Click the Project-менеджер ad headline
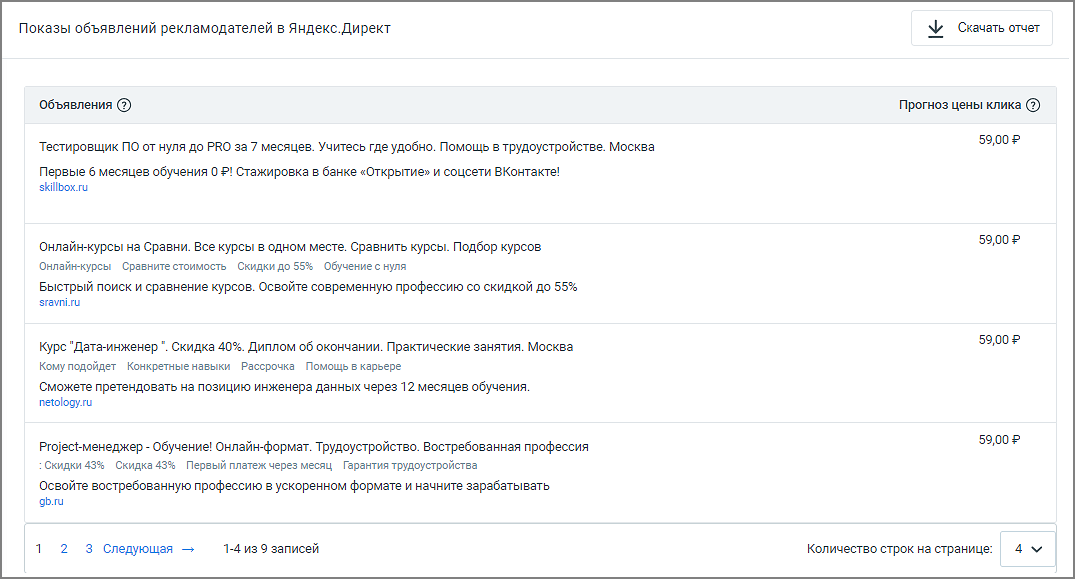 tap(314, 447)
